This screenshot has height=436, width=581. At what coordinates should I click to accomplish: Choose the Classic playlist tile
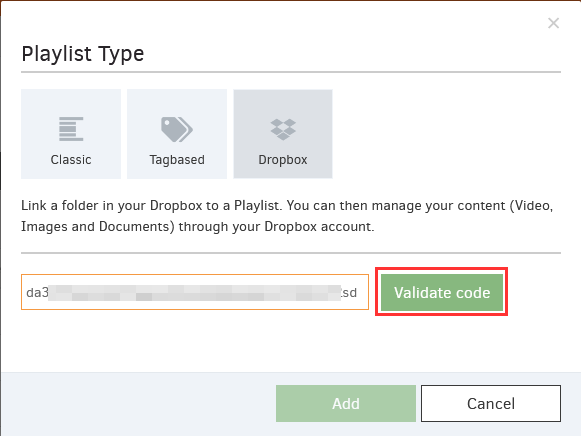[x=71, y=134]
